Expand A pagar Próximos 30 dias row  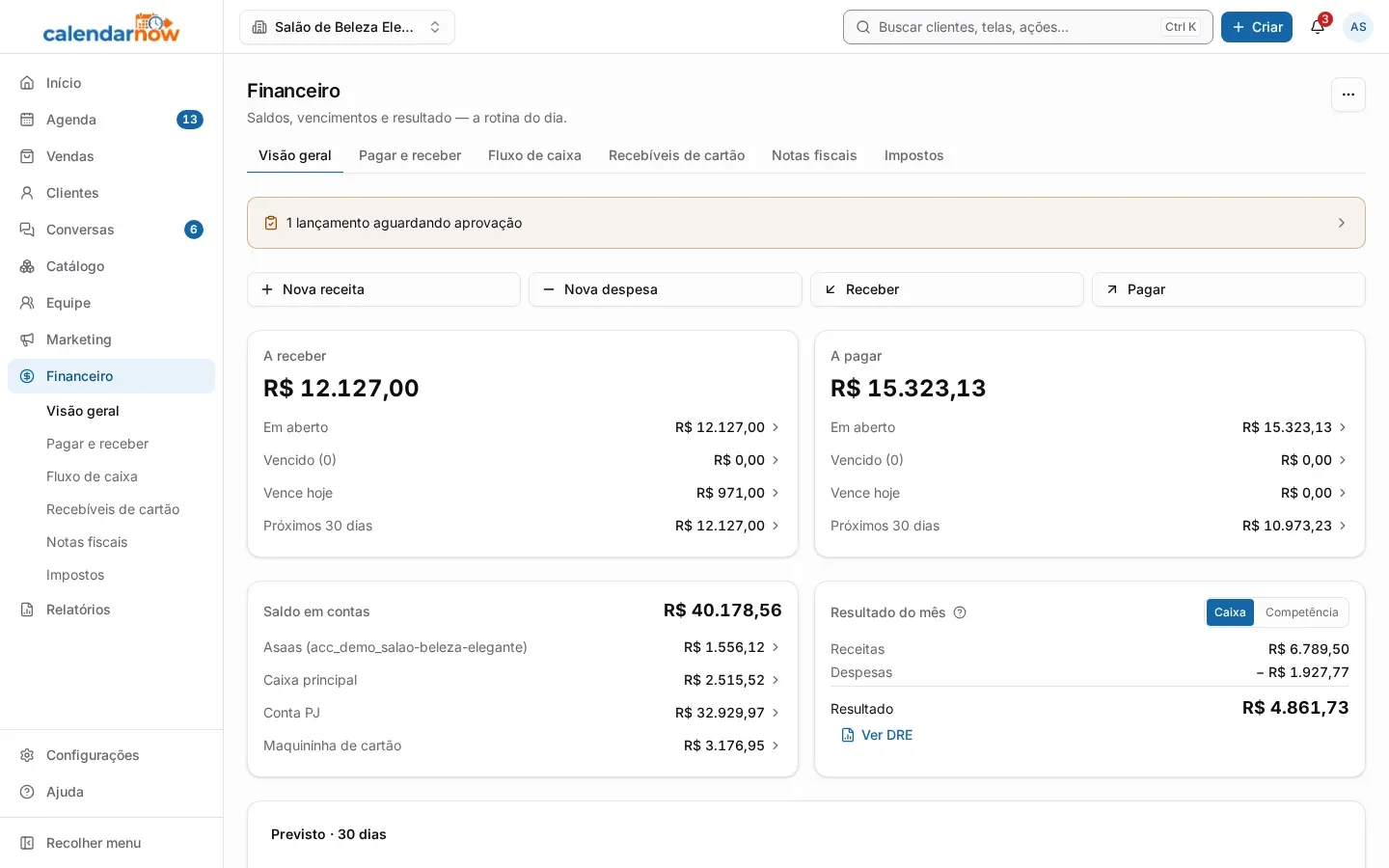coord(1089,526)
